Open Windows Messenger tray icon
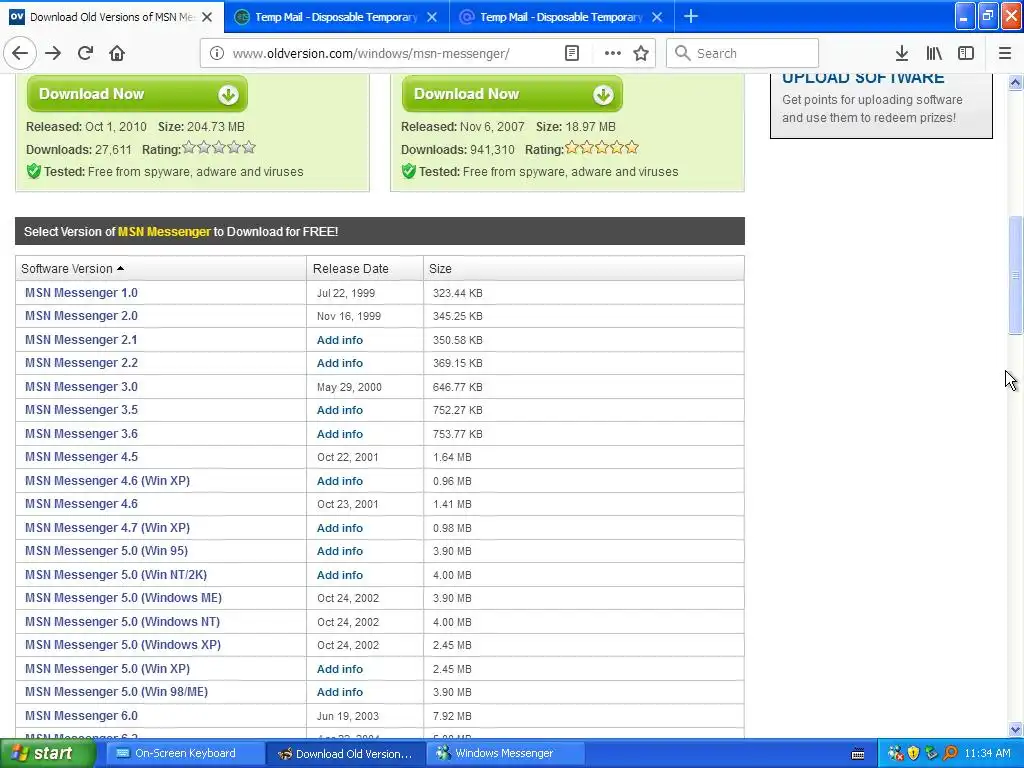 (895, 754)
